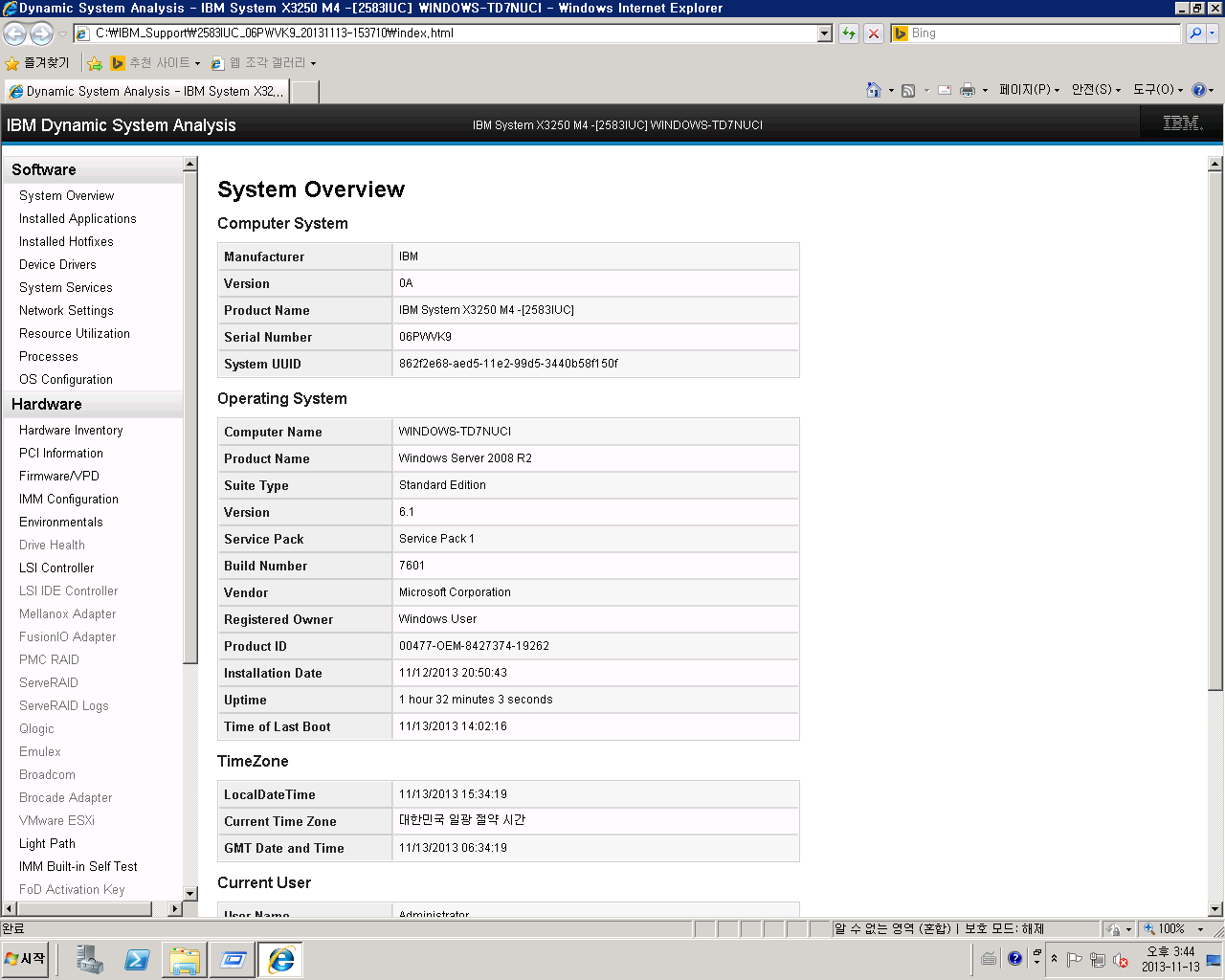Click the main page scroll down arrow

(1215, 909)
